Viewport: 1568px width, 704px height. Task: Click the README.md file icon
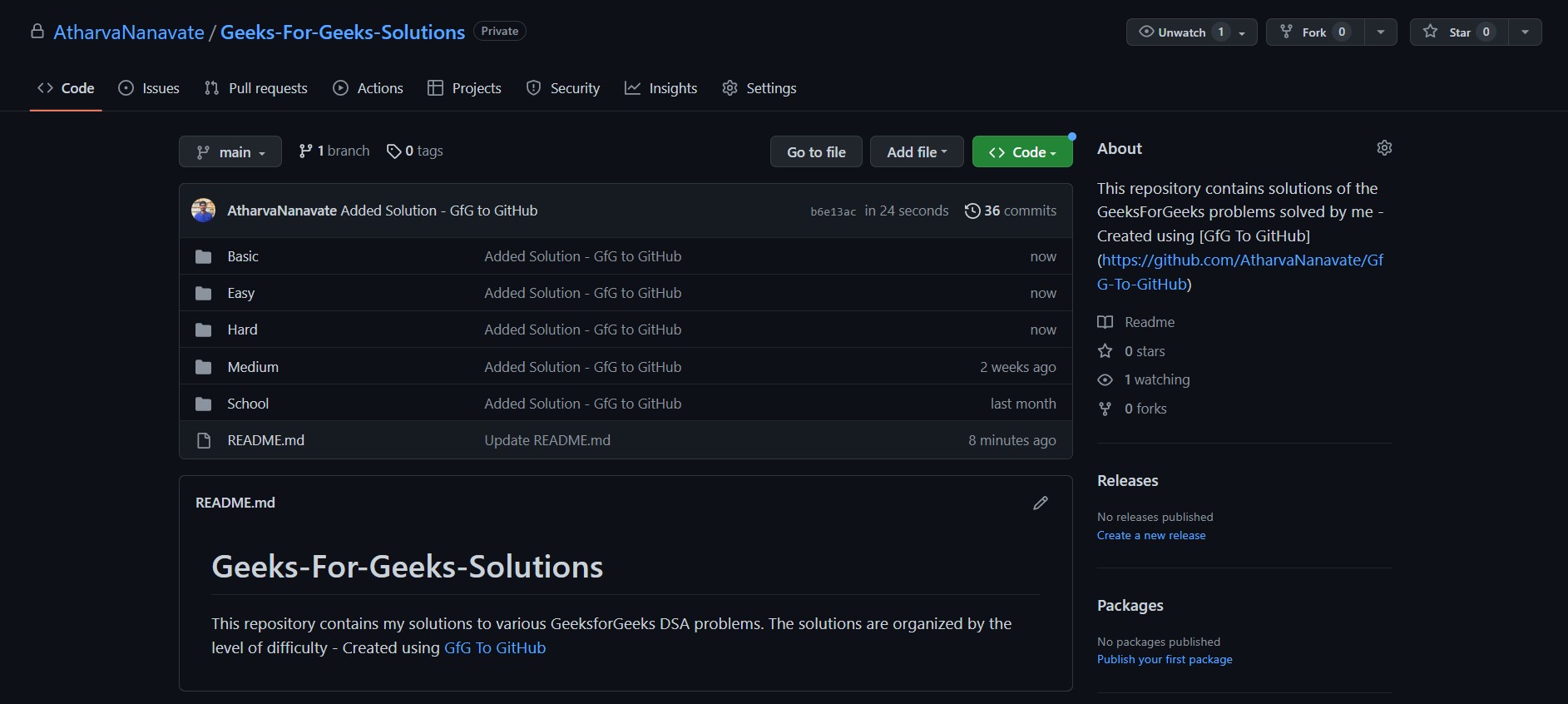point(203,440)
